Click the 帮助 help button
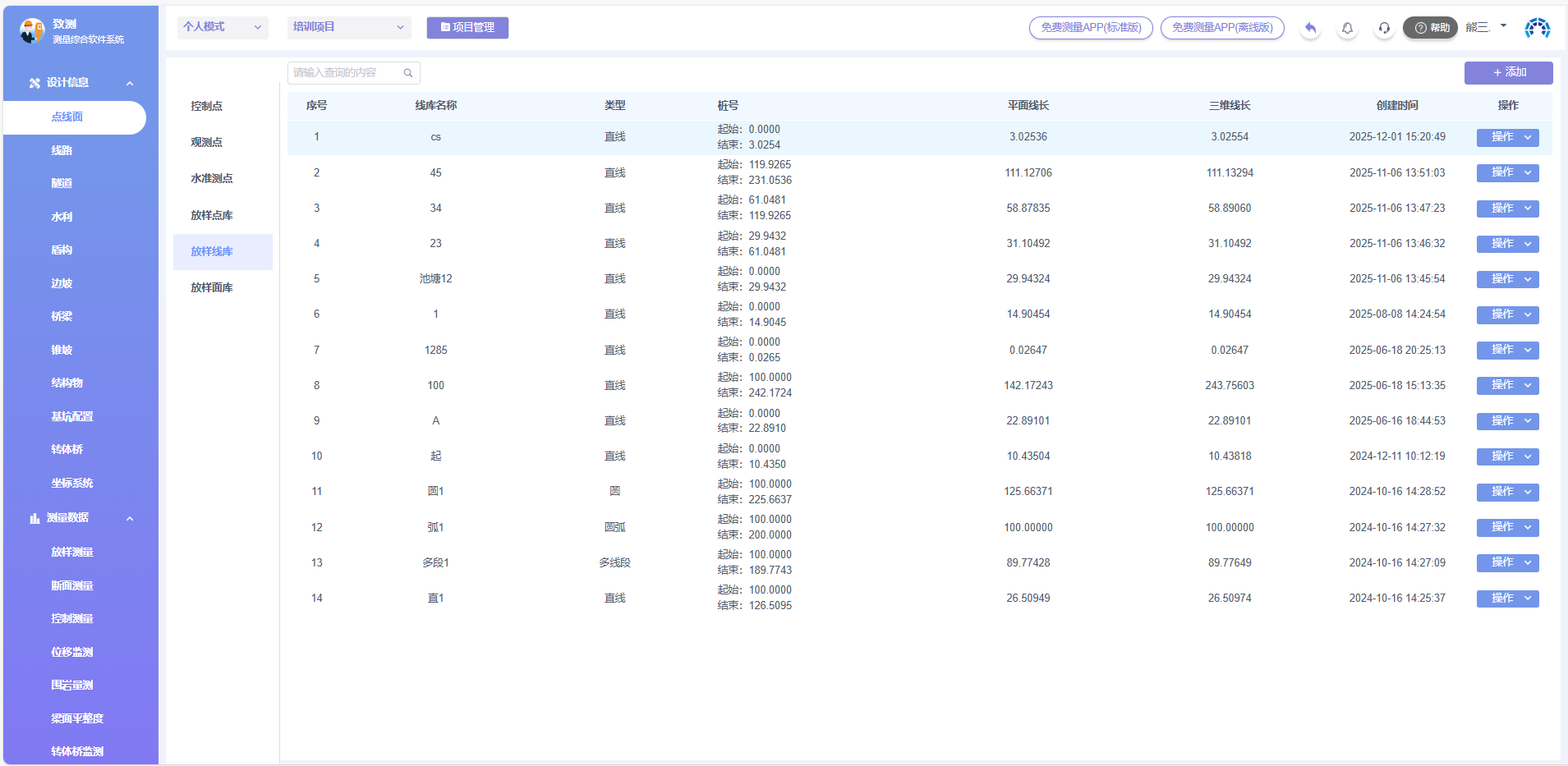The width and height of the screenshot is (1568, 766). point(1430,28)
